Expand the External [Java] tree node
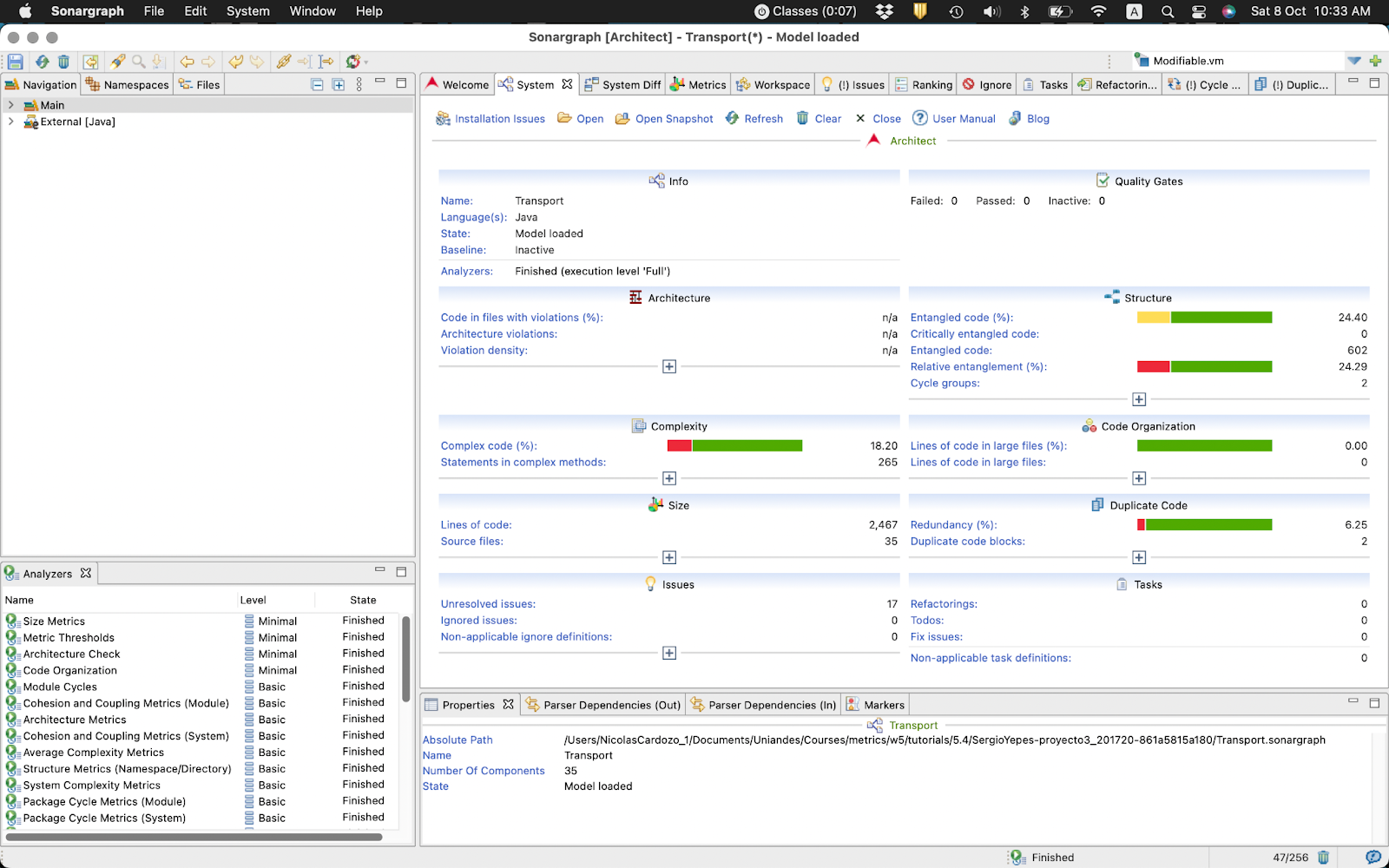The height and width of the screenshot is (868, 1389). (x=10, y=122)
